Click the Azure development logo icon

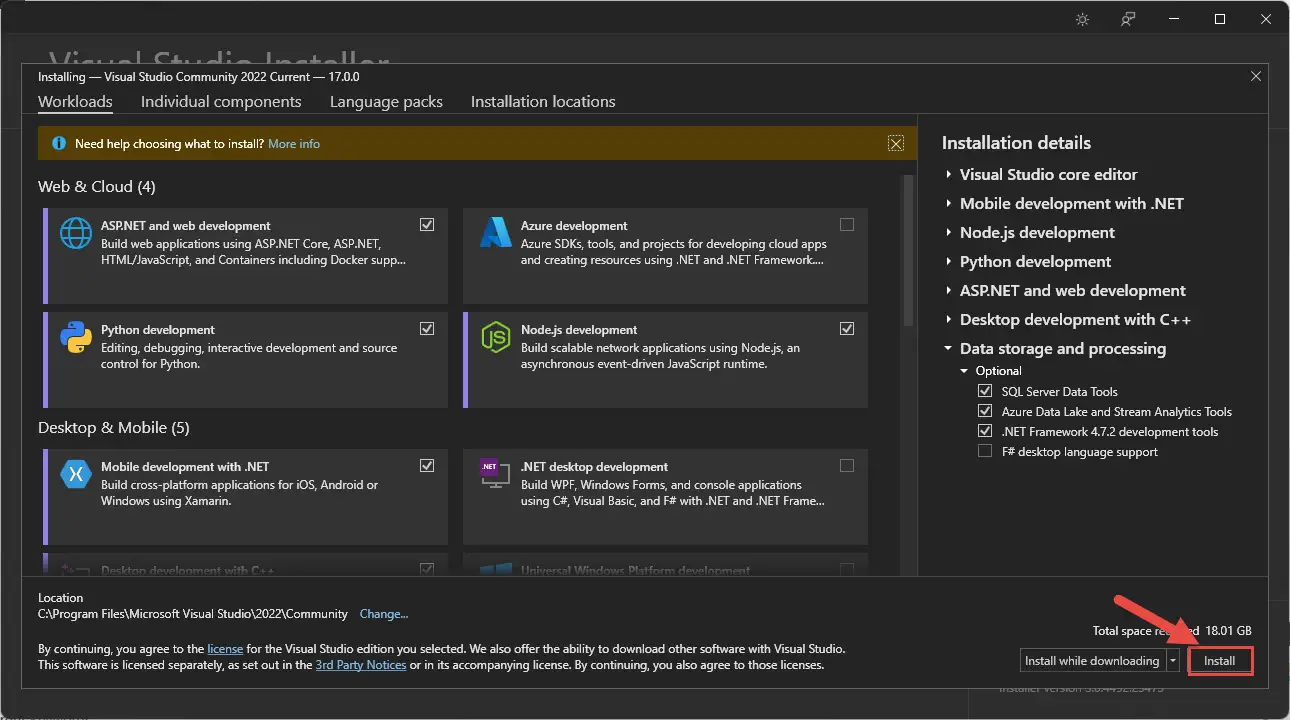click(496, 233)
